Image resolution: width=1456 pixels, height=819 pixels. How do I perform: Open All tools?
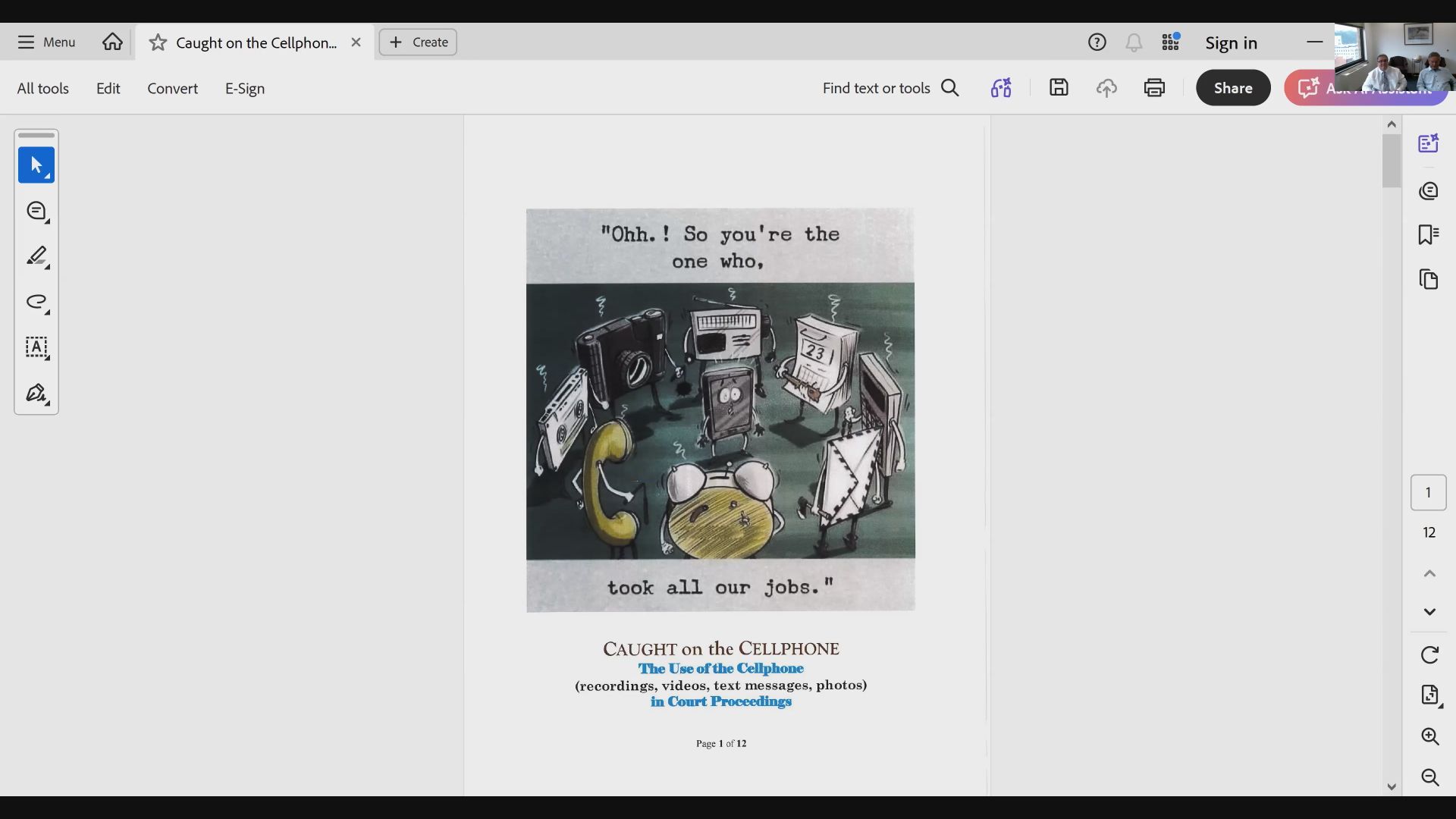pos(43,89)
